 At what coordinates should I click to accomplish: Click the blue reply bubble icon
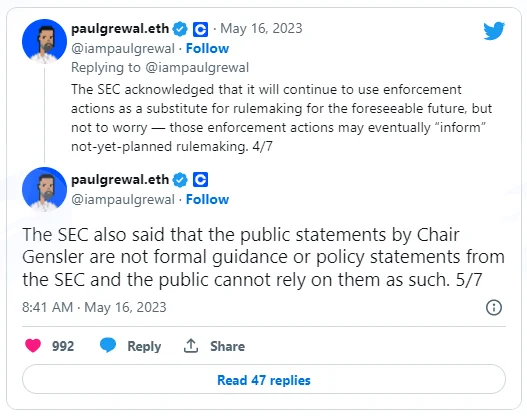point(108,345)
